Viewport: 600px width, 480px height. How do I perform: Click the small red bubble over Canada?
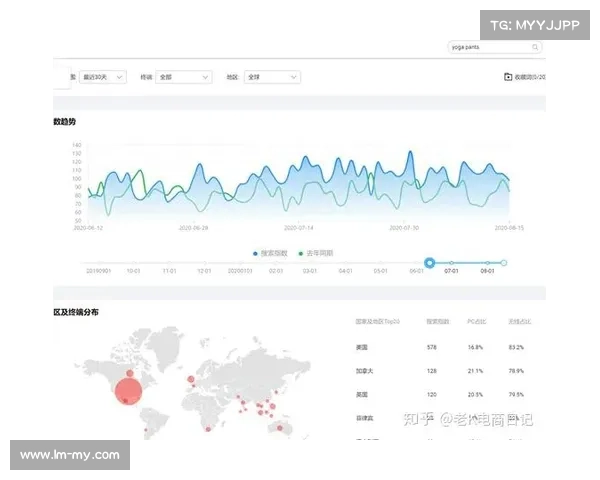130,373
